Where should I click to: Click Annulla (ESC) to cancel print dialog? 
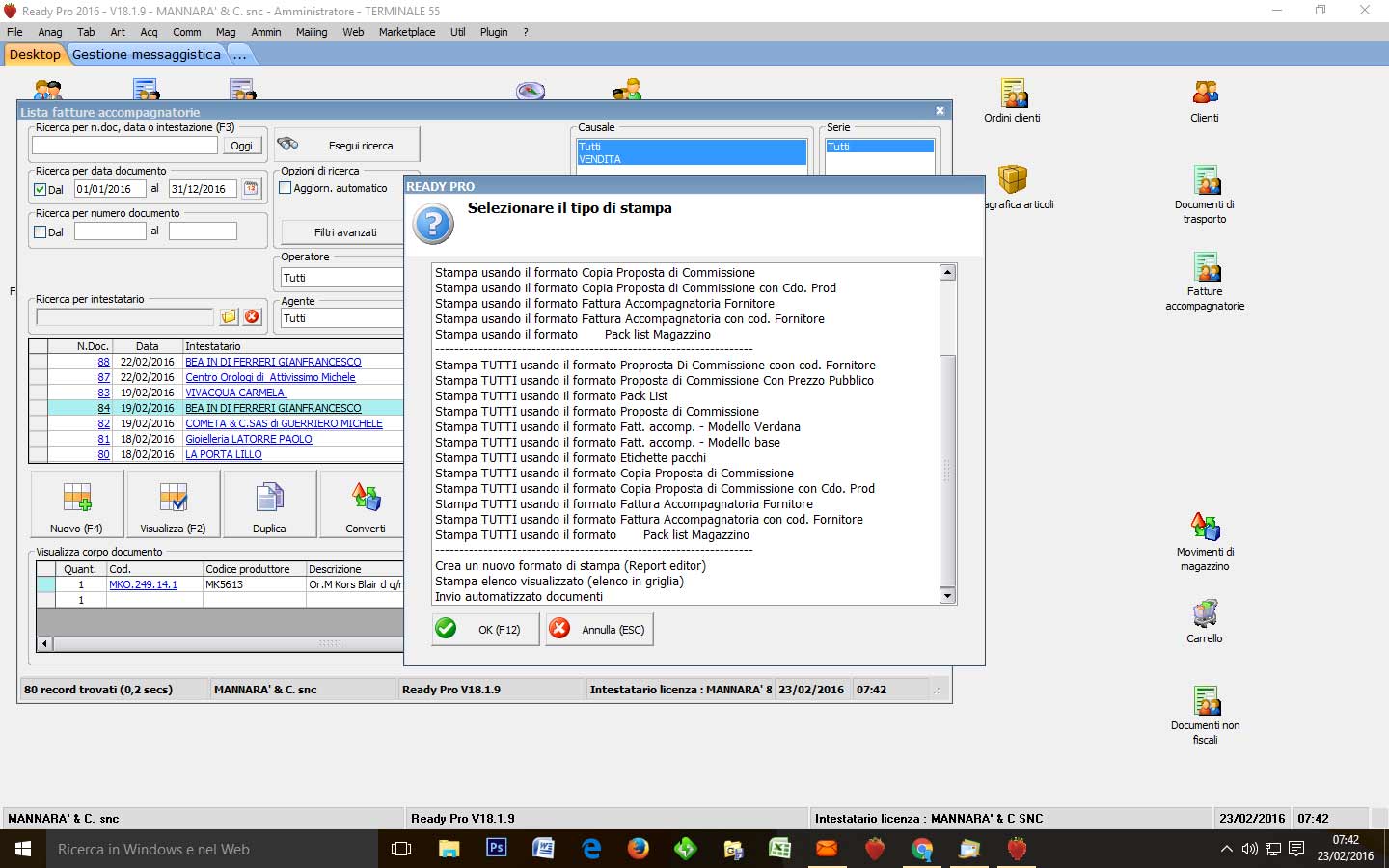[x=600, y=629]
